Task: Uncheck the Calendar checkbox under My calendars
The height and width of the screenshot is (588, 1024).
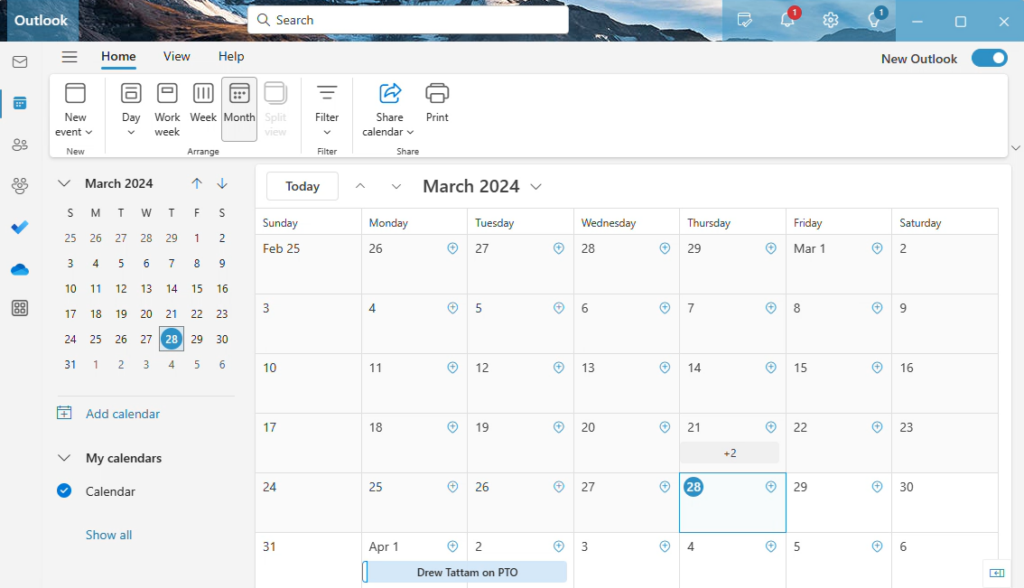Action: pos(64,491)
